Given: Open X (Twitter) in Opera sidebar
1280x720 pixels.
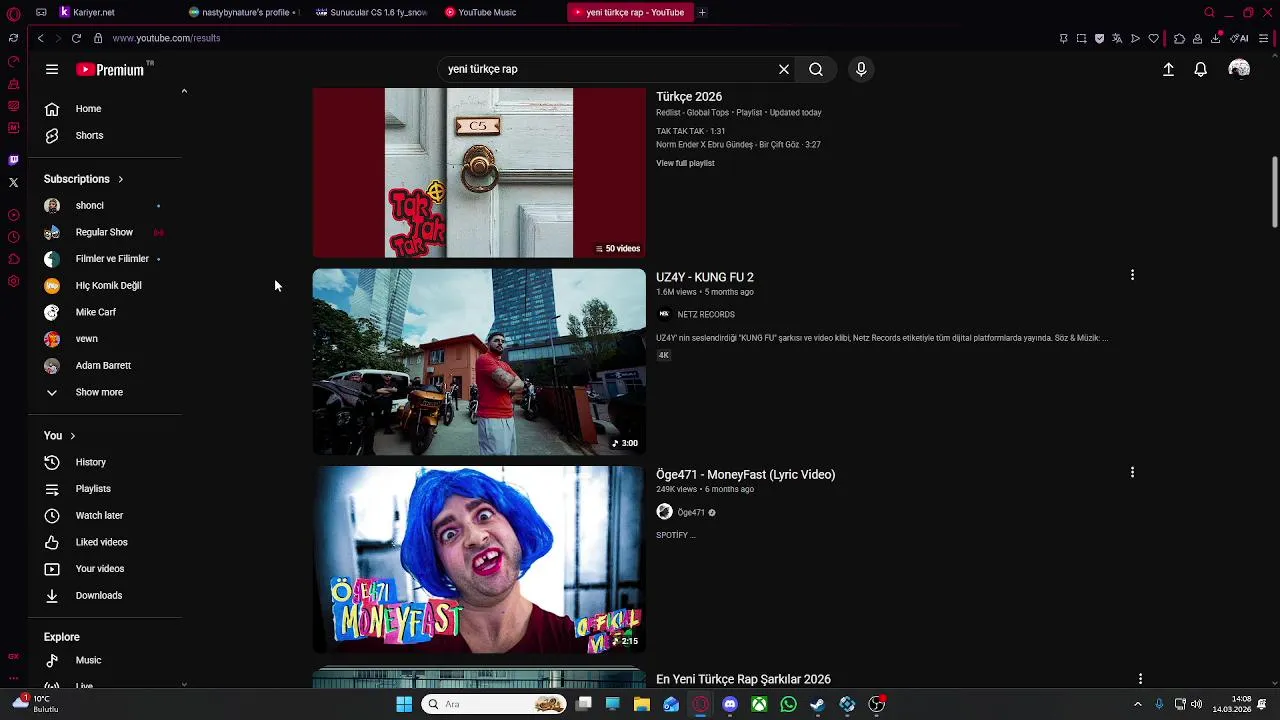Looking at the screenshot, I should click(x=13, y=182).
